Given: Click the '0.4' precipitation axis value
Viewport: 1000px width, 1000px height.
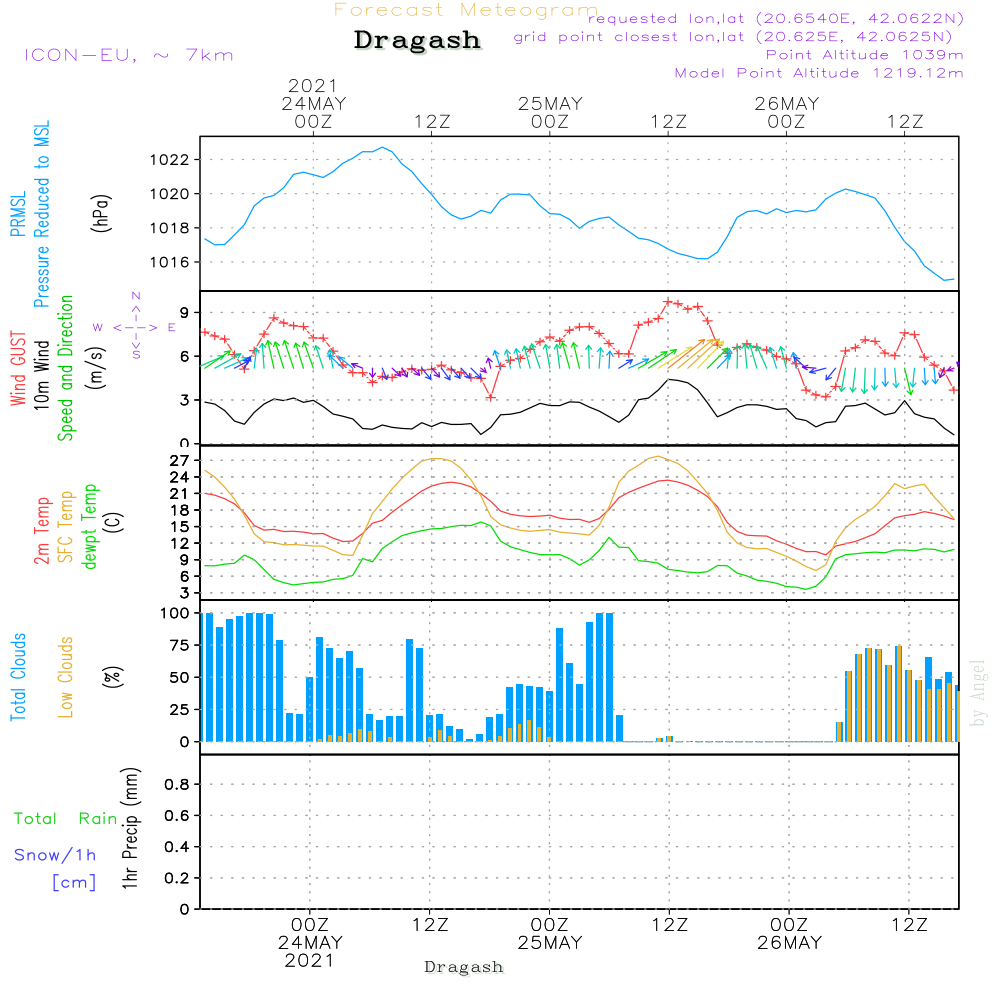Looking at the screenshot, I should tap(177, 847).
